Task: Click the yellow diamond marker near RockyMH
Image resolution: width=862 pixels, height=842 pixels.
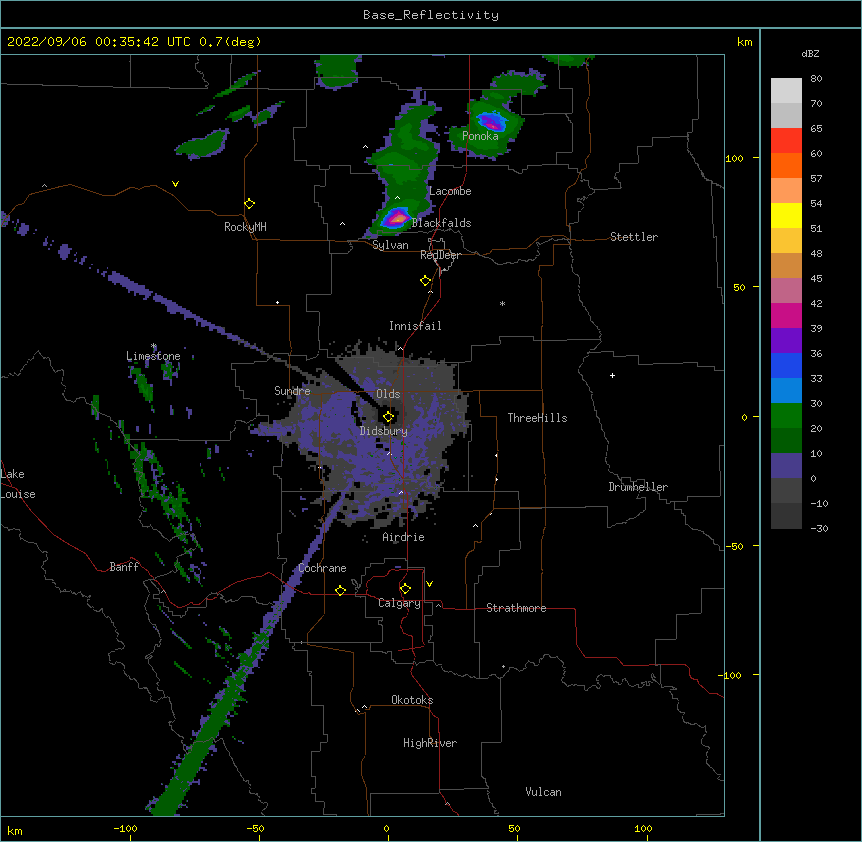Action: point(249,204)
